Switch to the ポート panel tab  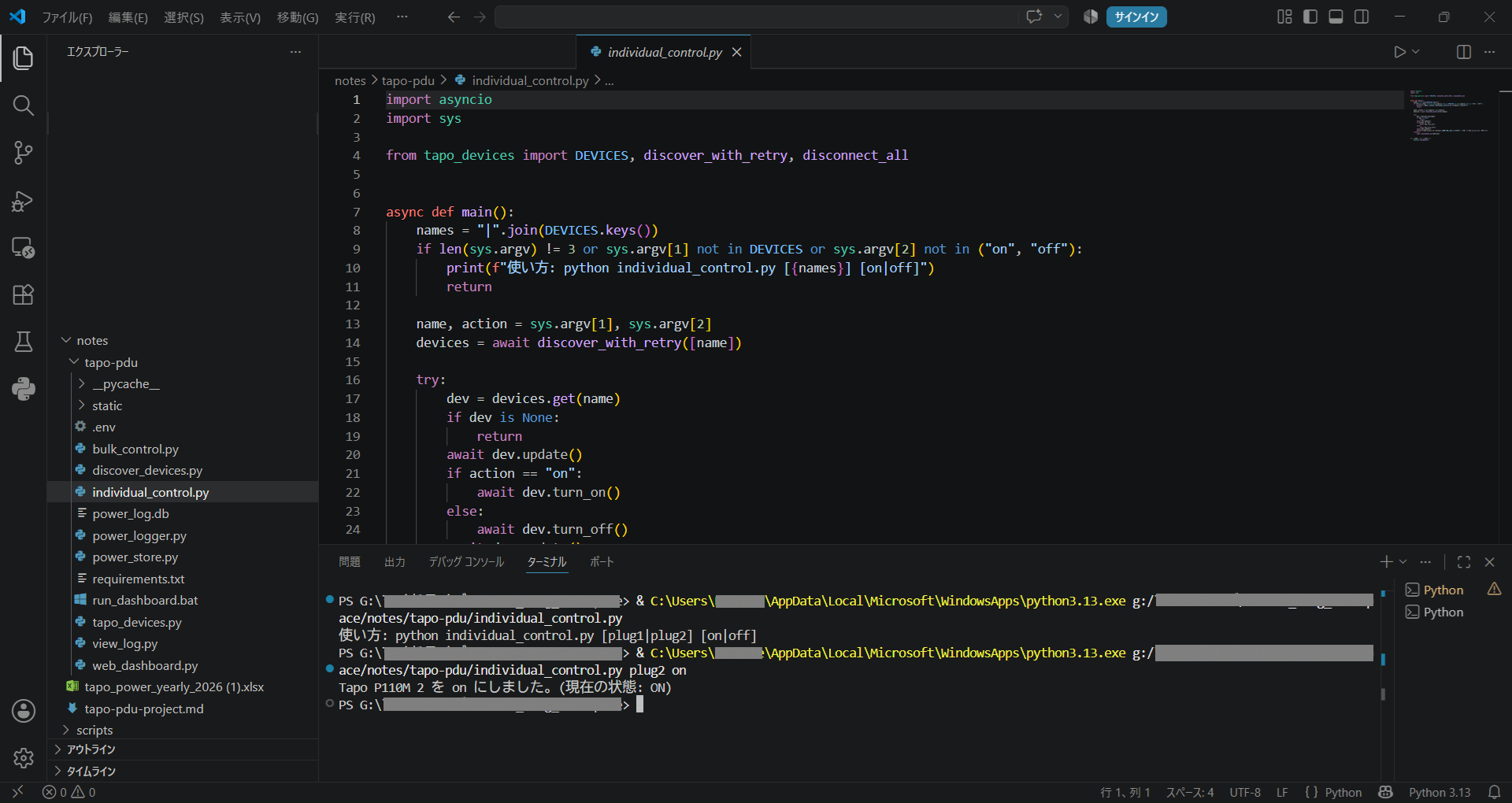click(x=602, y=562)
